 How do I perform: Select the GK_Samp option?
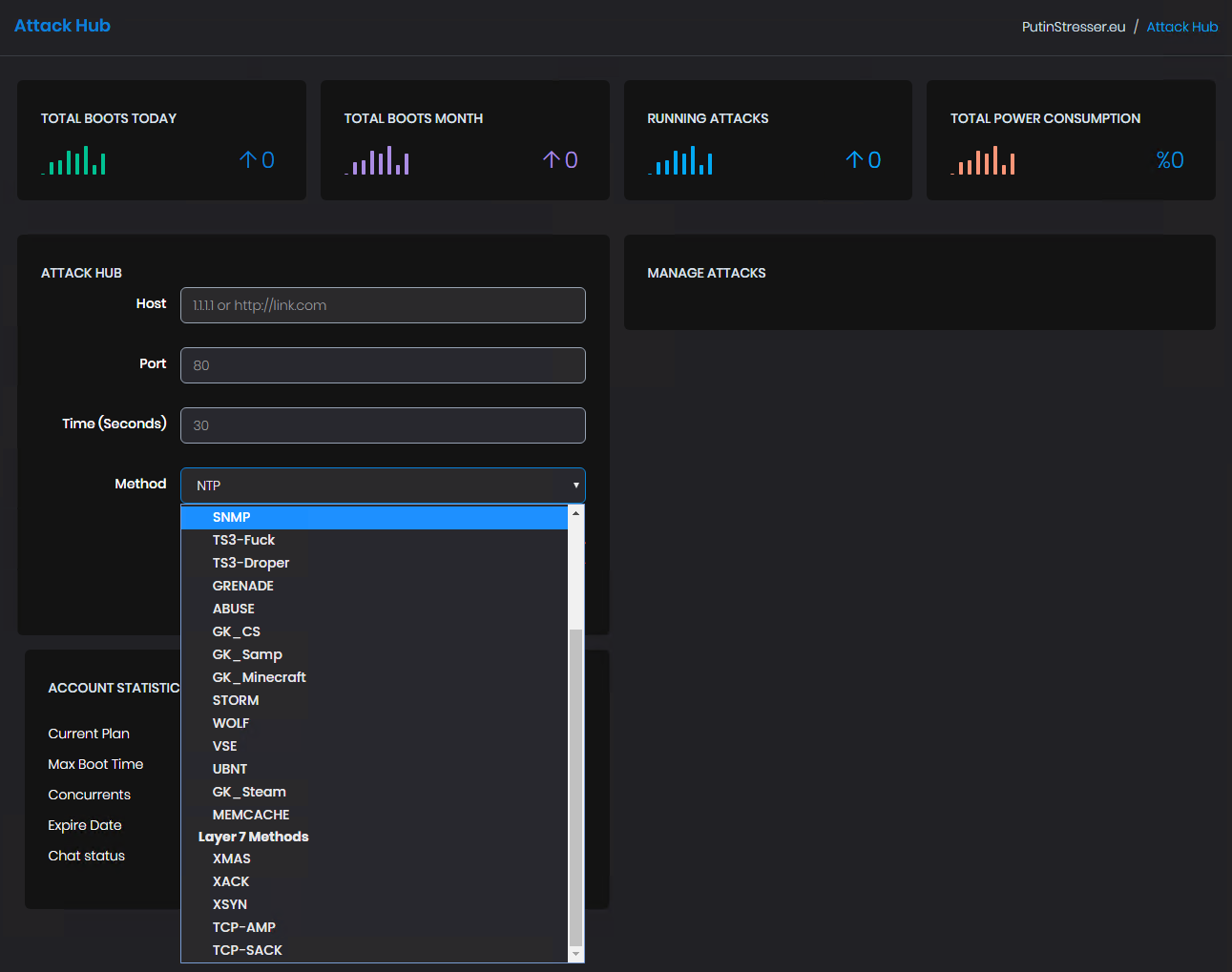pos(374,654)
